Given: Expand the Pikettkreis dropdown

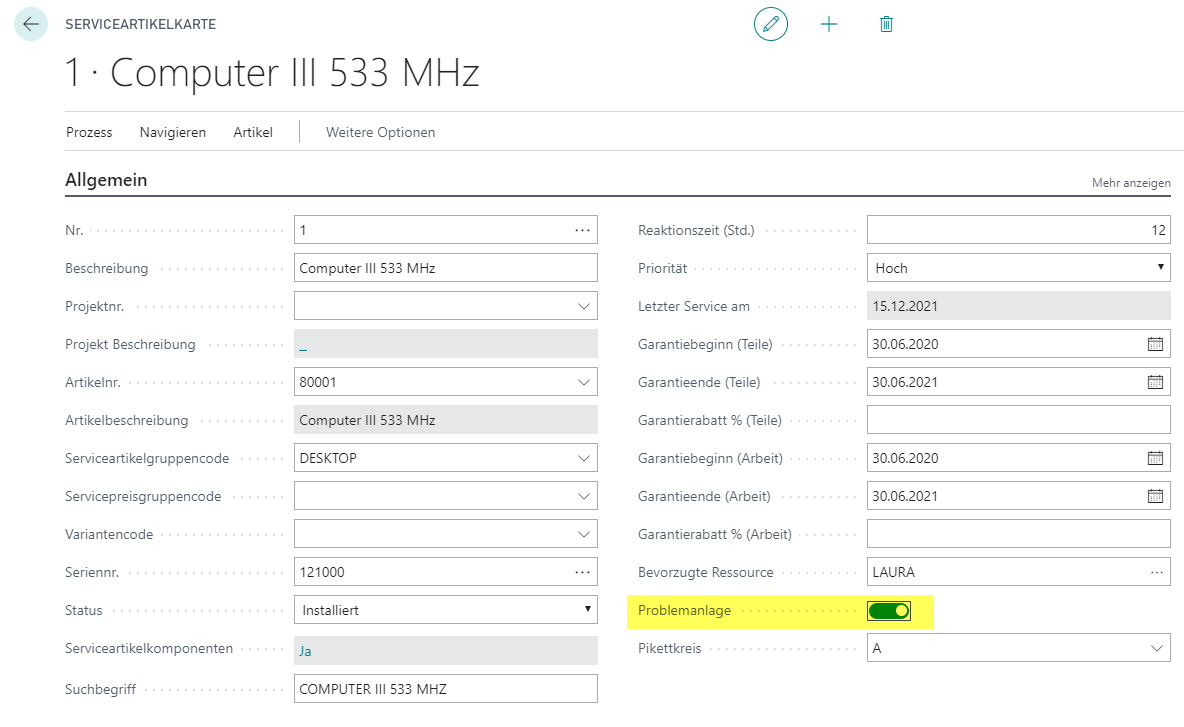Looking at the screenshot, I should [x=1156, y=648].
